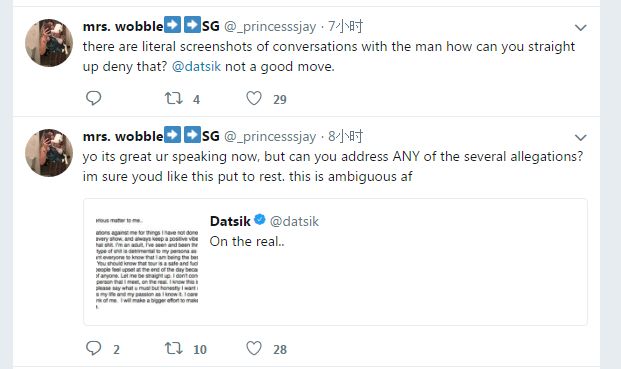The image size is (621, 369).
Task: Click Datsik's verified badge
Action: point(260,219)
